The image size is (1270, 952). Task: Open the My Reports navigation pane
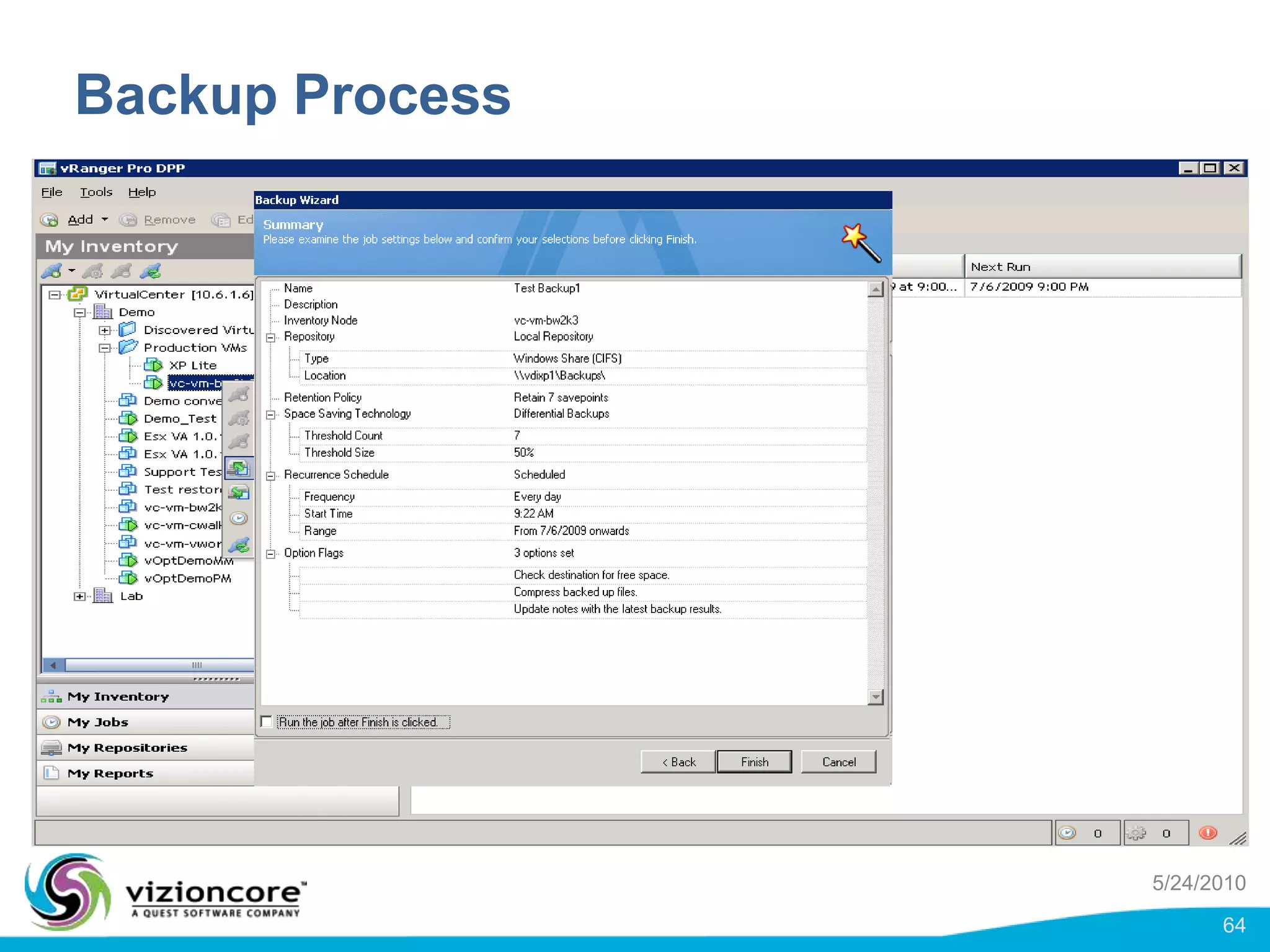pos(146,773)
